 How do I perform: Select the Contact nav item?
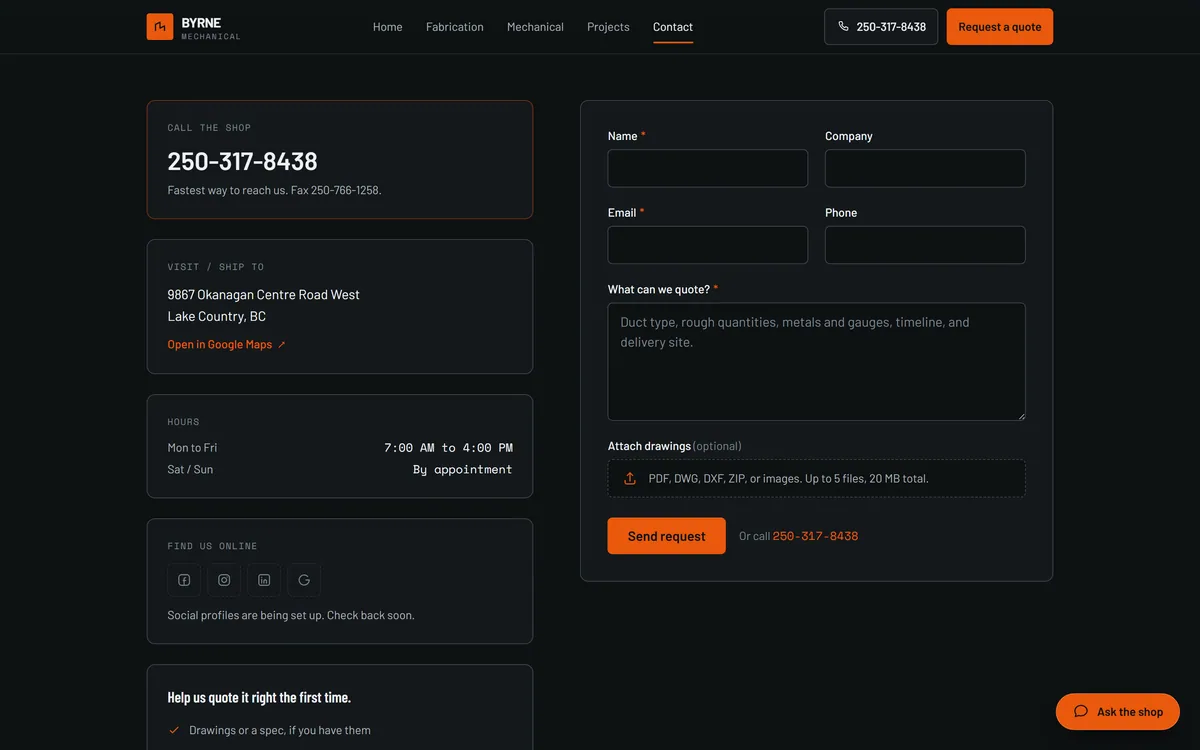pyautogui.click(x=673, y=27)
